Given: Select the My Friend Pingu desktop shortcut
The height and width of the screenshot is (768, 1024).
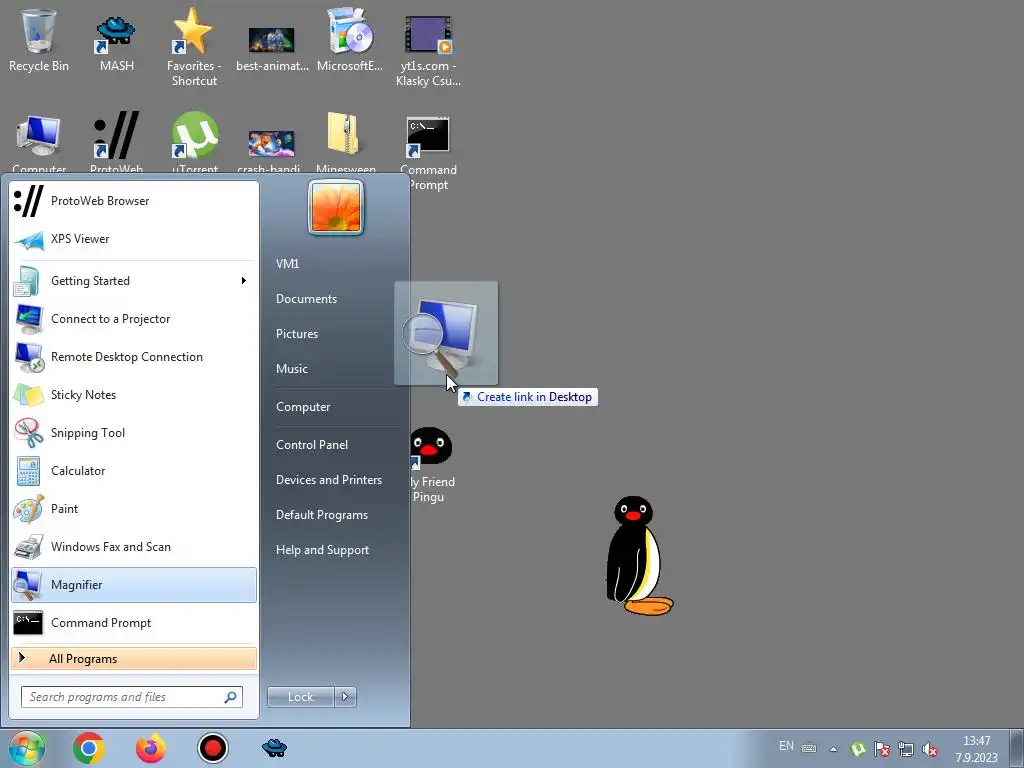Looking at the screenshot, I should (430, 465).
